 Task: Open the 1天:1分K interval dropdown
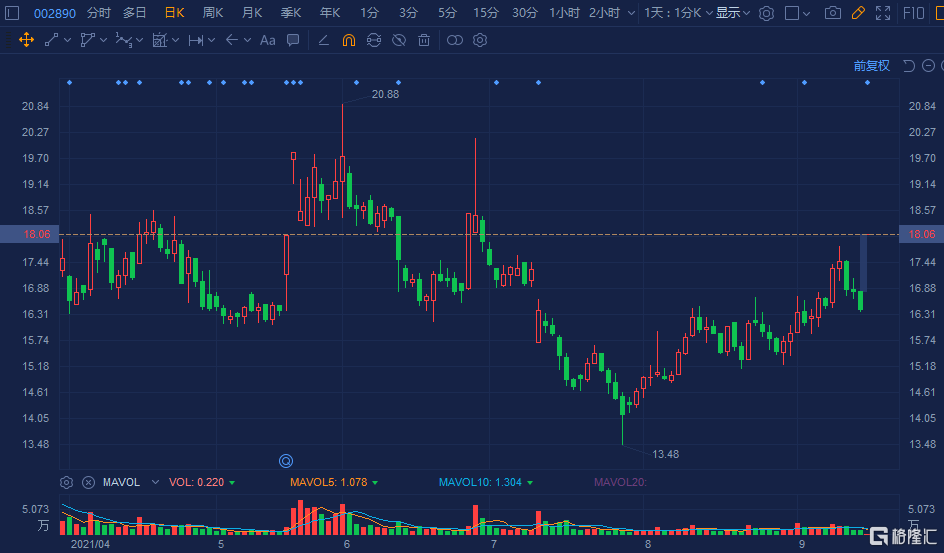679,13
